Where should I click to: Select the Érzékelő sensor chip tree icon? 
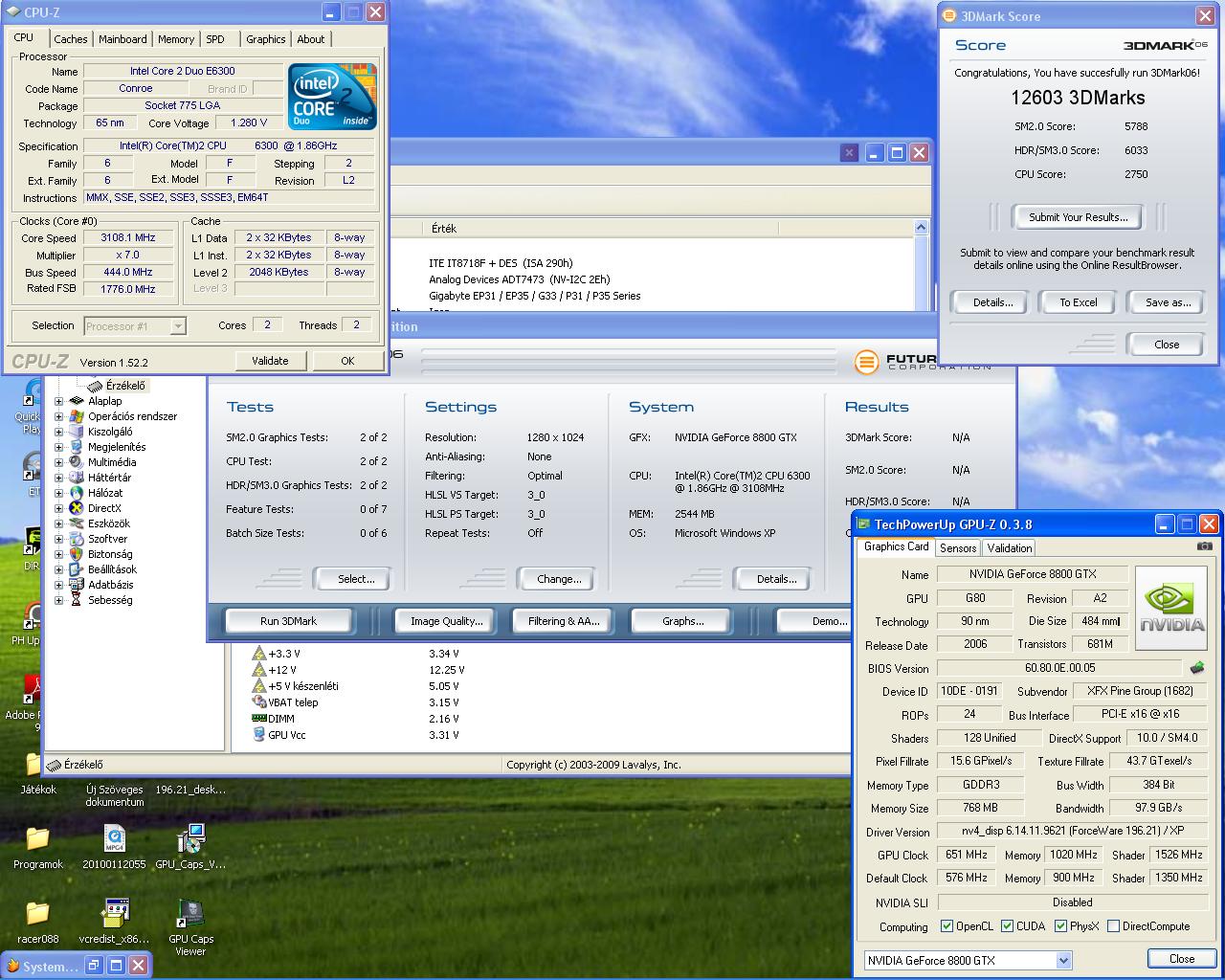pyautogui.click(x=95, y=386)
